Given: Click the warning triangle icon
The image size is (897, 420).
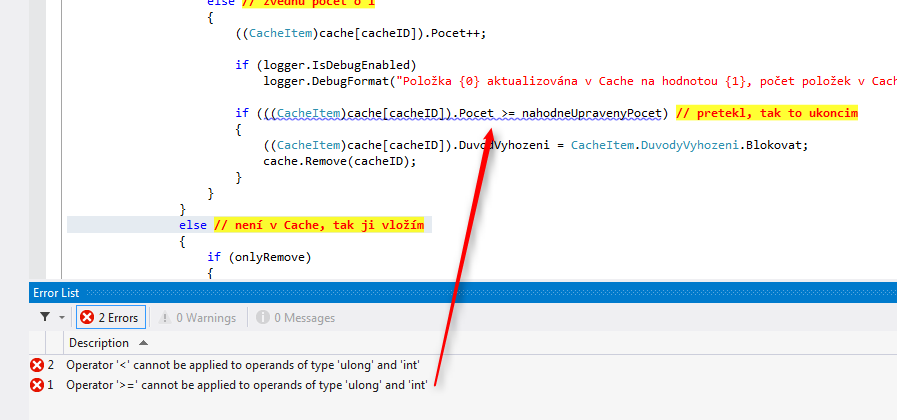Looking at the screenshot, I should click(165, 317).
